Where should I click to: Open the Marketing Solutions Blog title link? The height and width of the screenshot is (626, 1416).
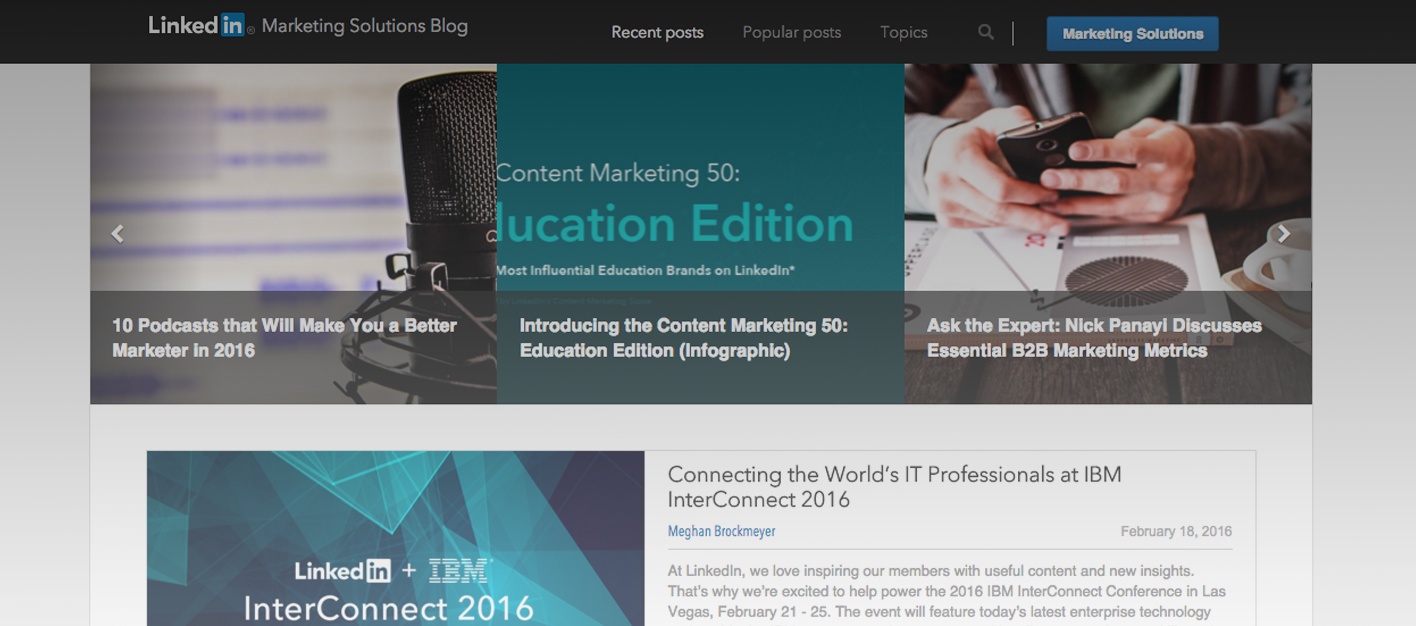pyautogui.click(x=364, y=26)
